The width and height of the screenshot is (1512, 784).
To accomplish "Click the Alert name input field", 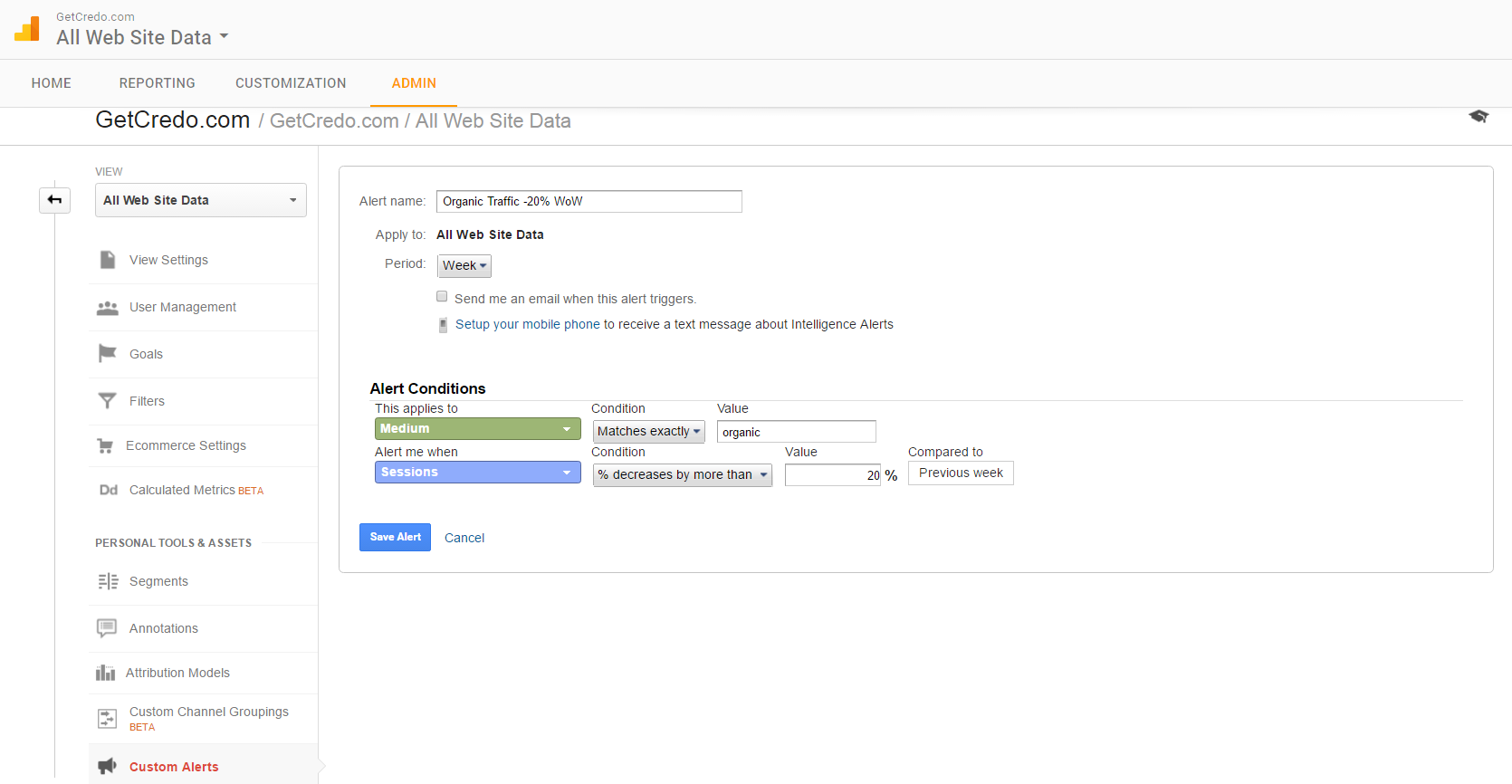I will coord(589,201).
